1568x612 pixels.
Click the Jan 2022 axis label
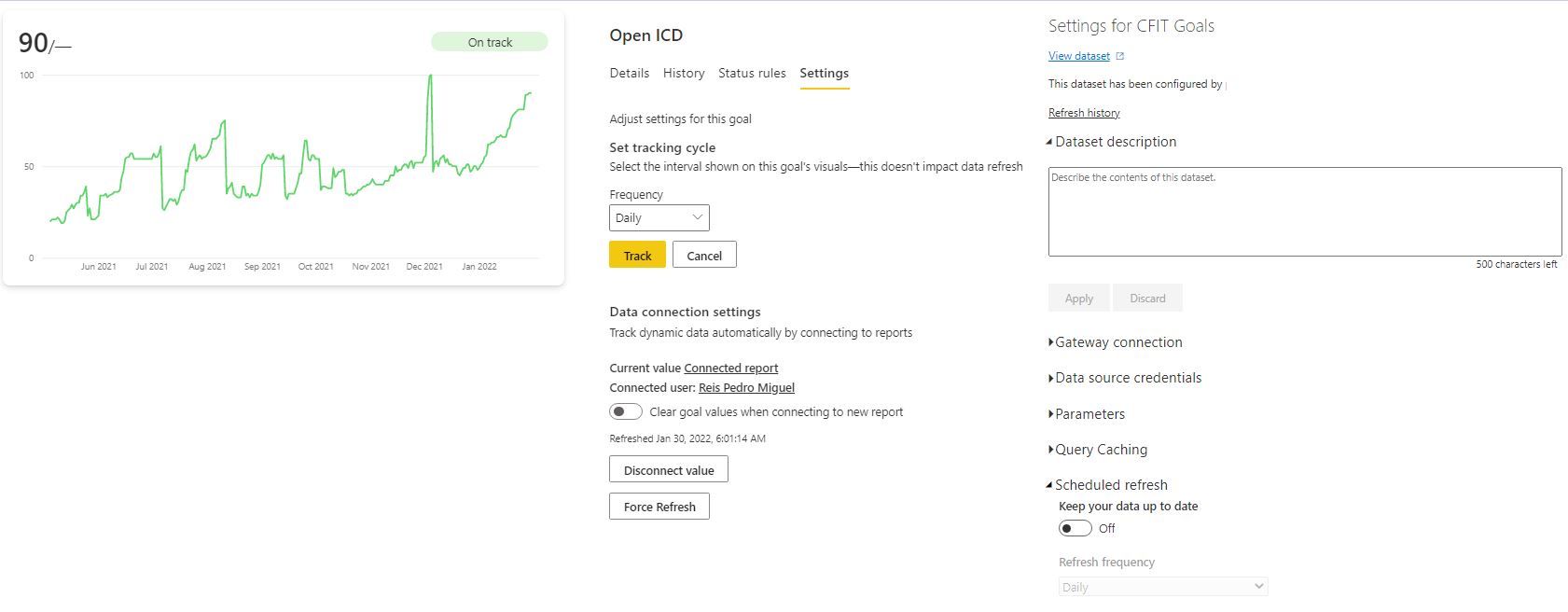click(x=479, y=267)
